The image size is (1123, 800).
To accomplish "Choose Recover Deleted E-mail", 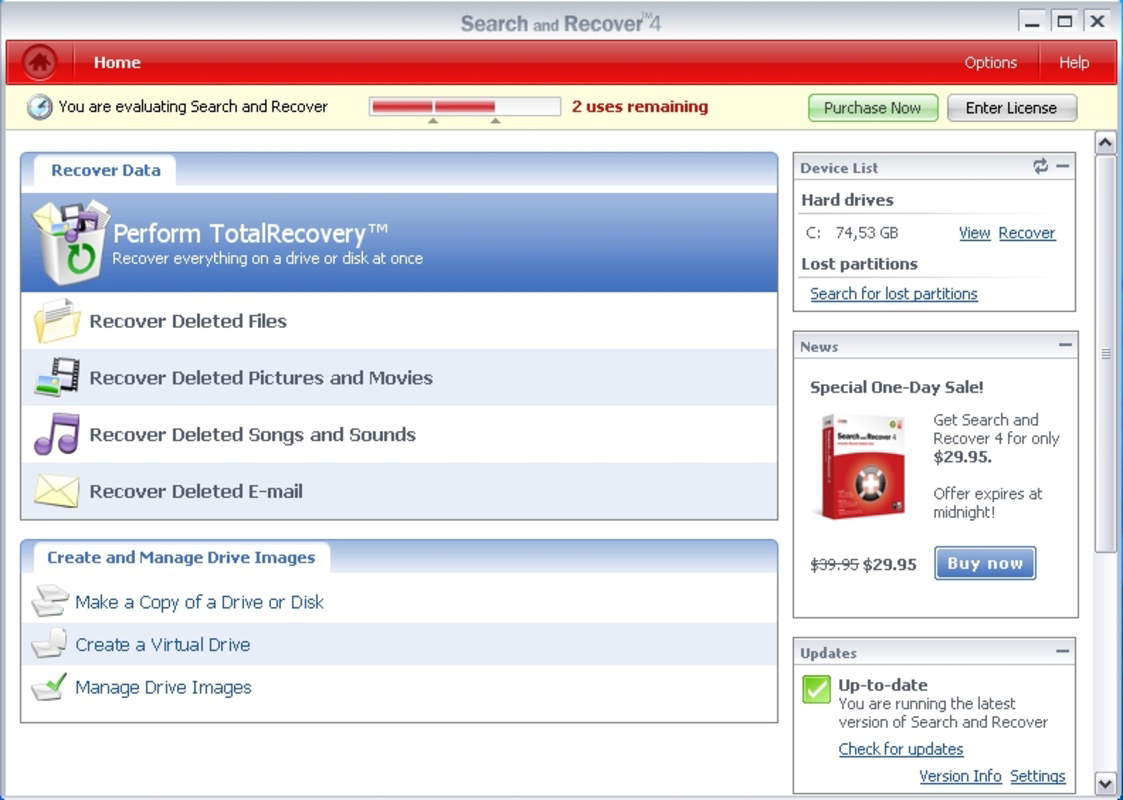I will click(399, 491).
